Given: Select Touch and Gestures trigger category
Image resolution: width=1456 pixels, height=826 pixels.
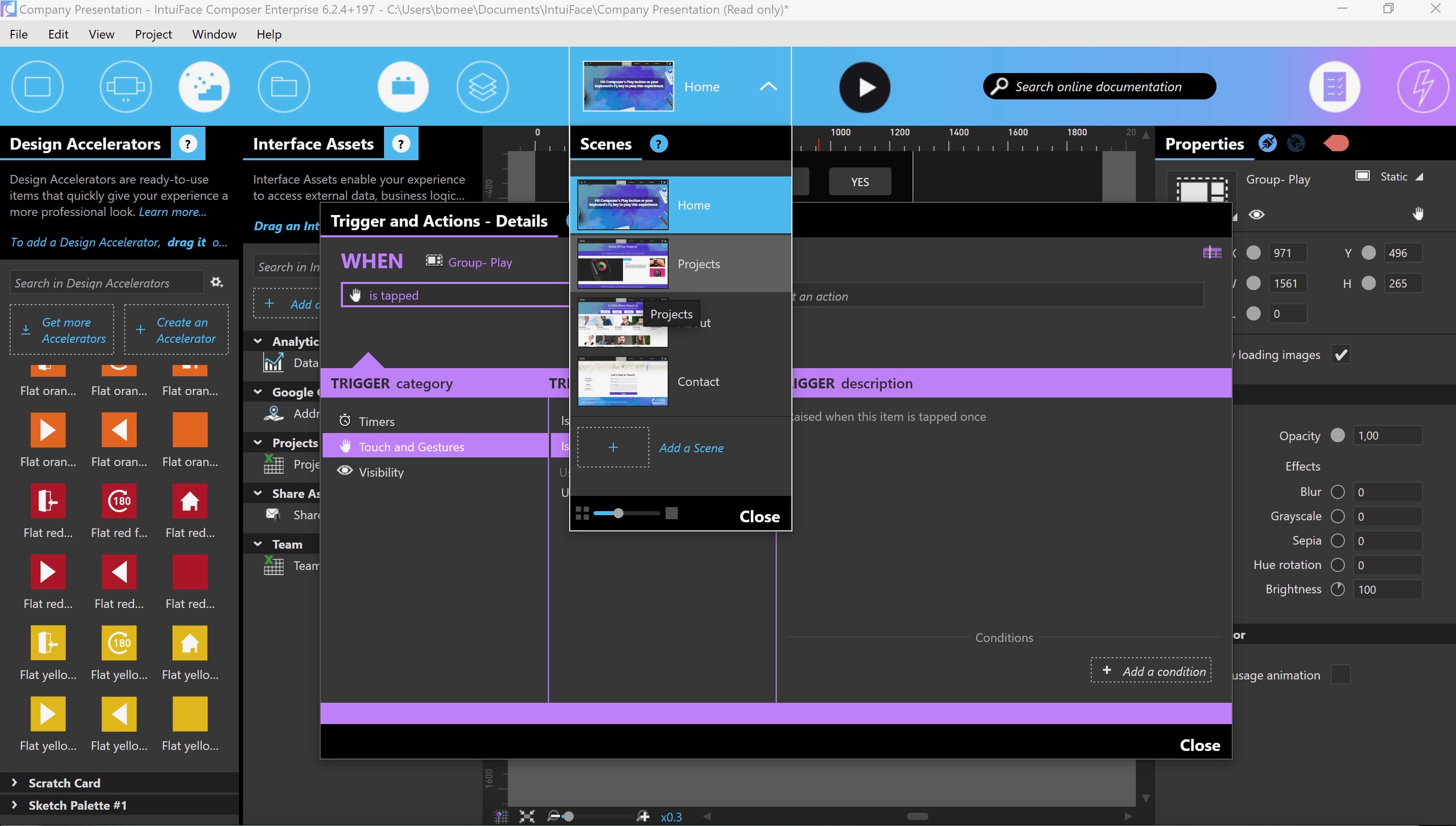Looking at the screenshot, I should click(411, 447).
